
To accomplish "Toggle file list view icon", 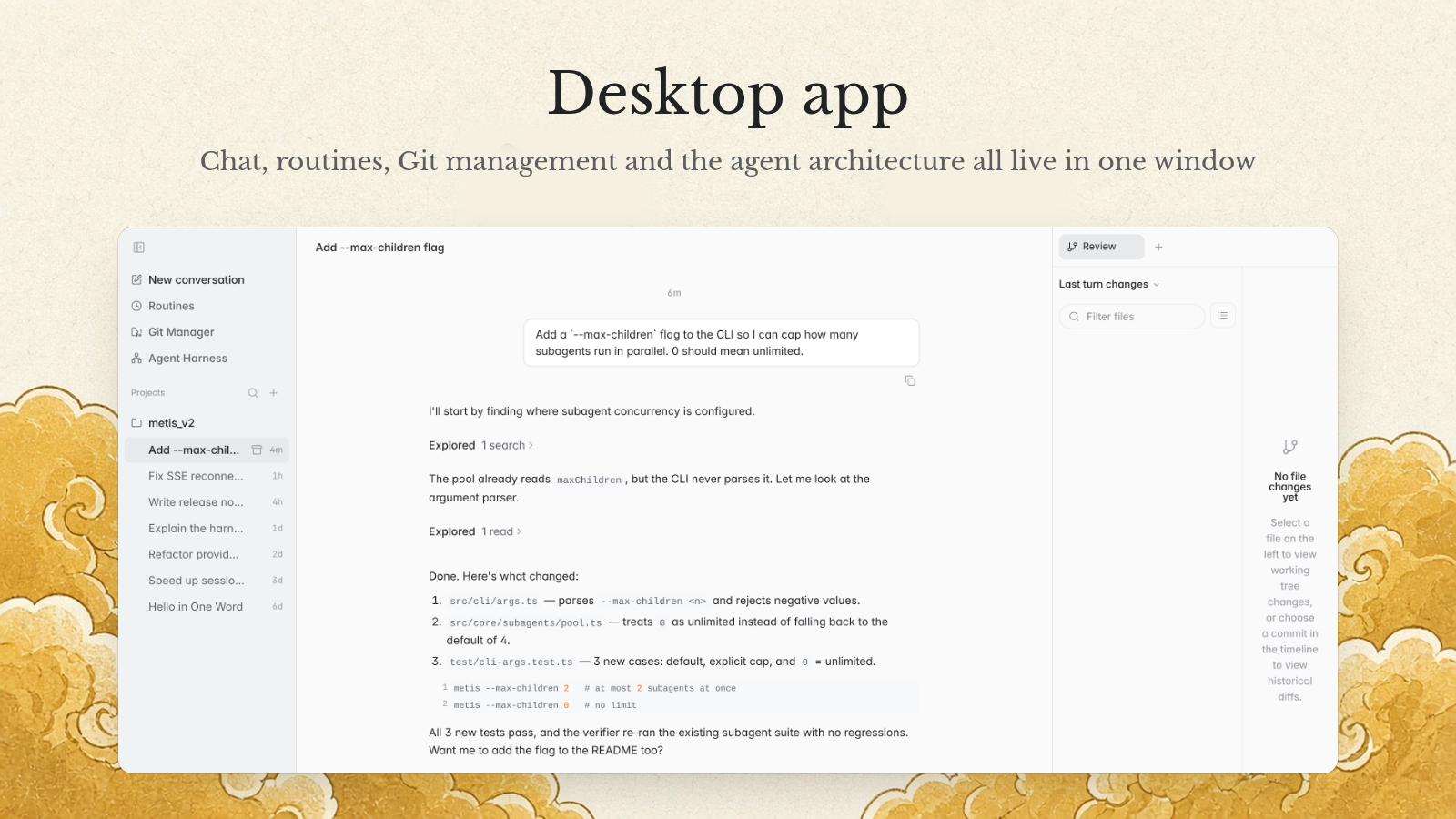I will [1223, 316].
